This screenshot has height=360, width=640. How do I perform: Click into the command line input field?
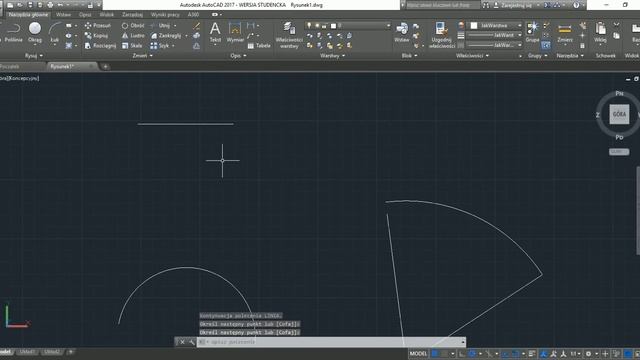pyautogui.click(x=331, y=342)
